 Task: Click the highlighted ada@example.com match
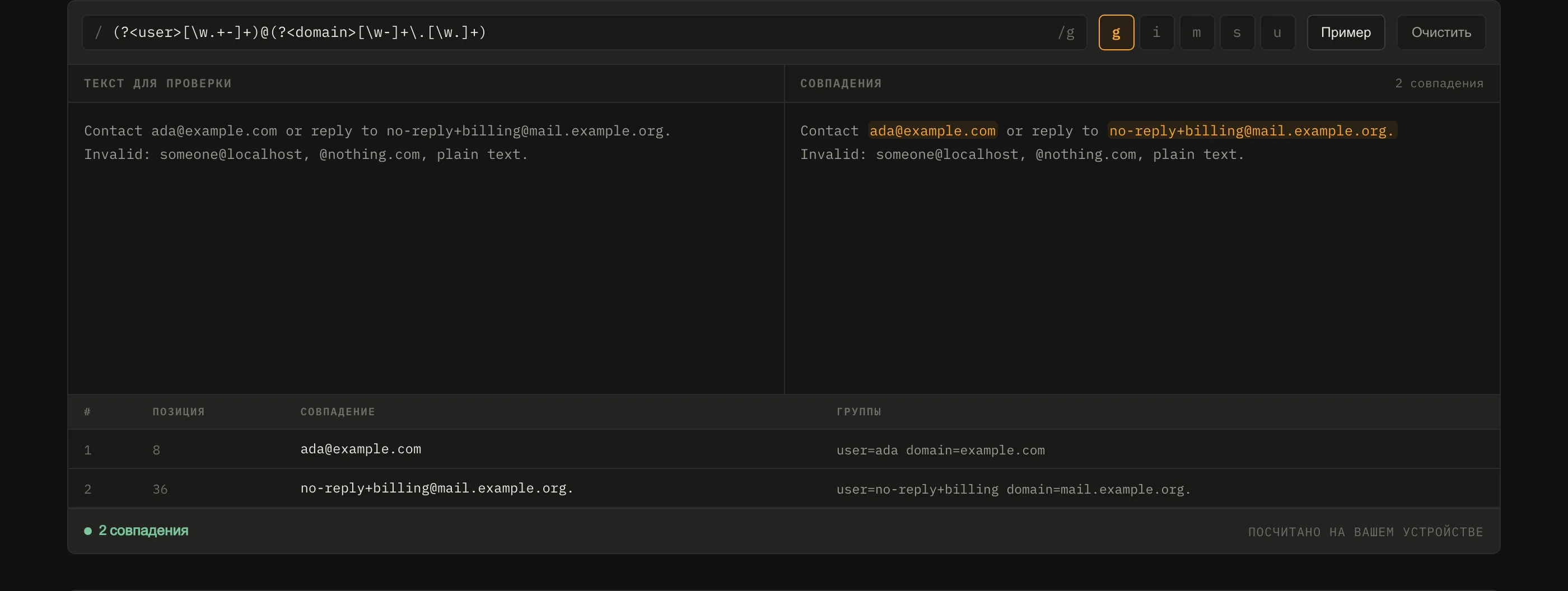pos(932,131)
